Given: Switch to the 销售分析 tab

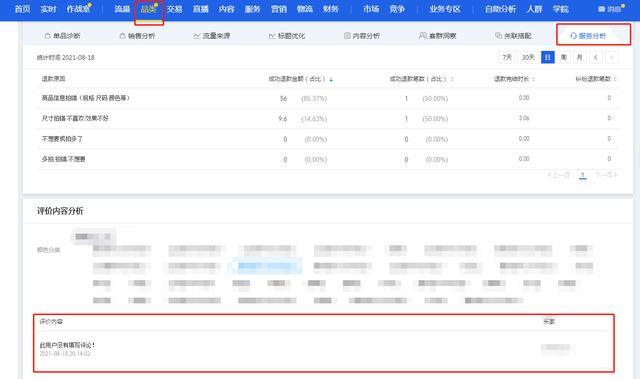Looking at the screenshot, I should 138,36.
